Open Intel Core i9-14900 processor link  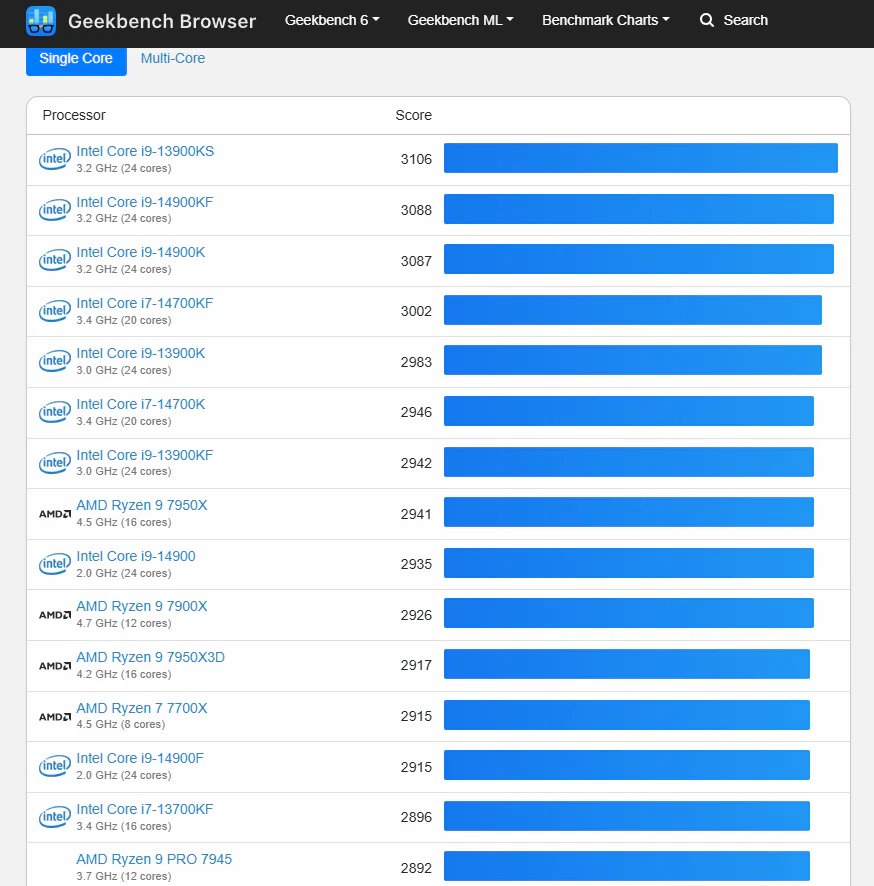click(x=136, y=557)
